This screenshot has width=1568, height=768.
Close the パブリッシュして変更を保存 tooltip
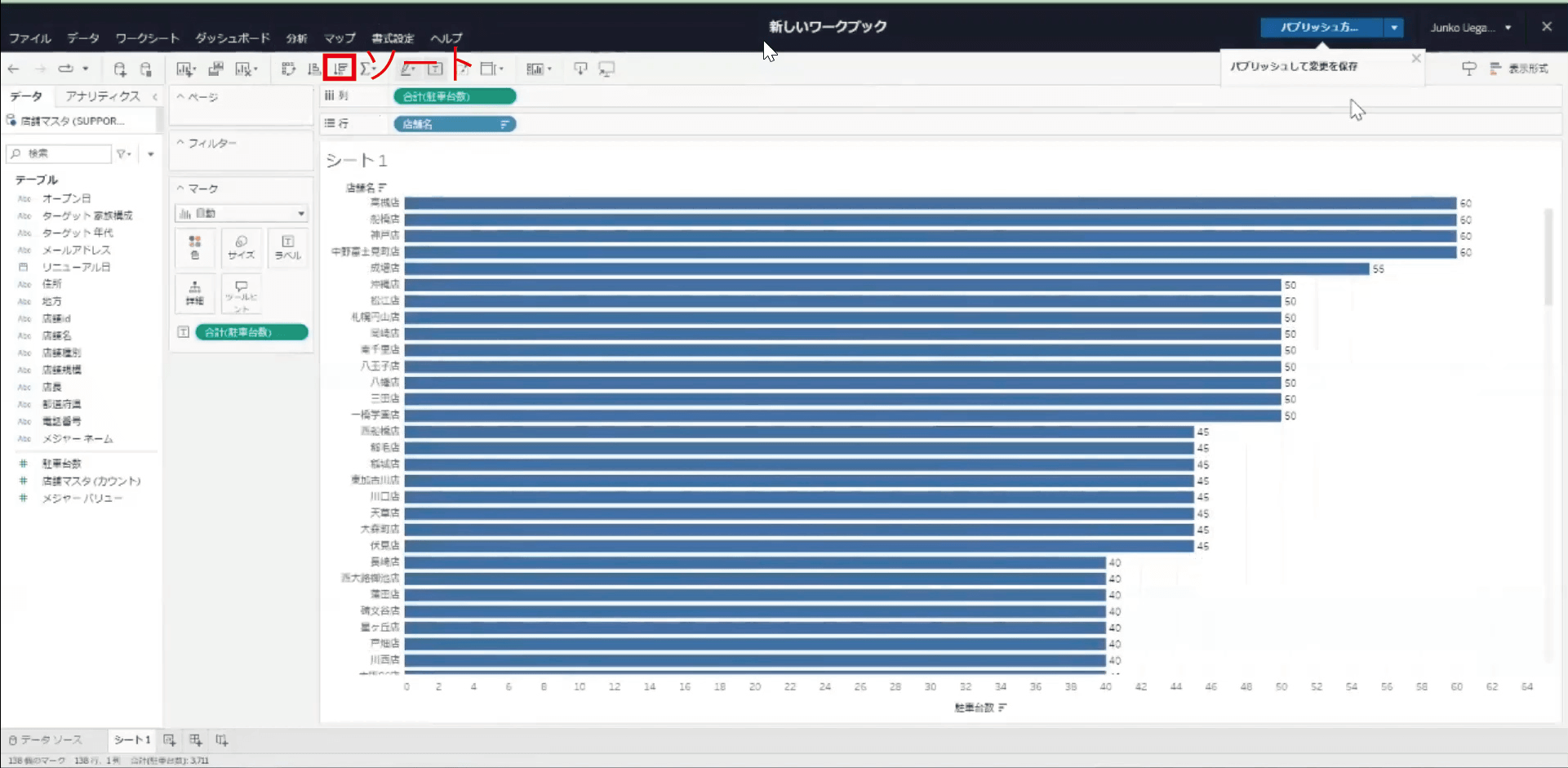pyautogui.click(x=1416, y=59)
